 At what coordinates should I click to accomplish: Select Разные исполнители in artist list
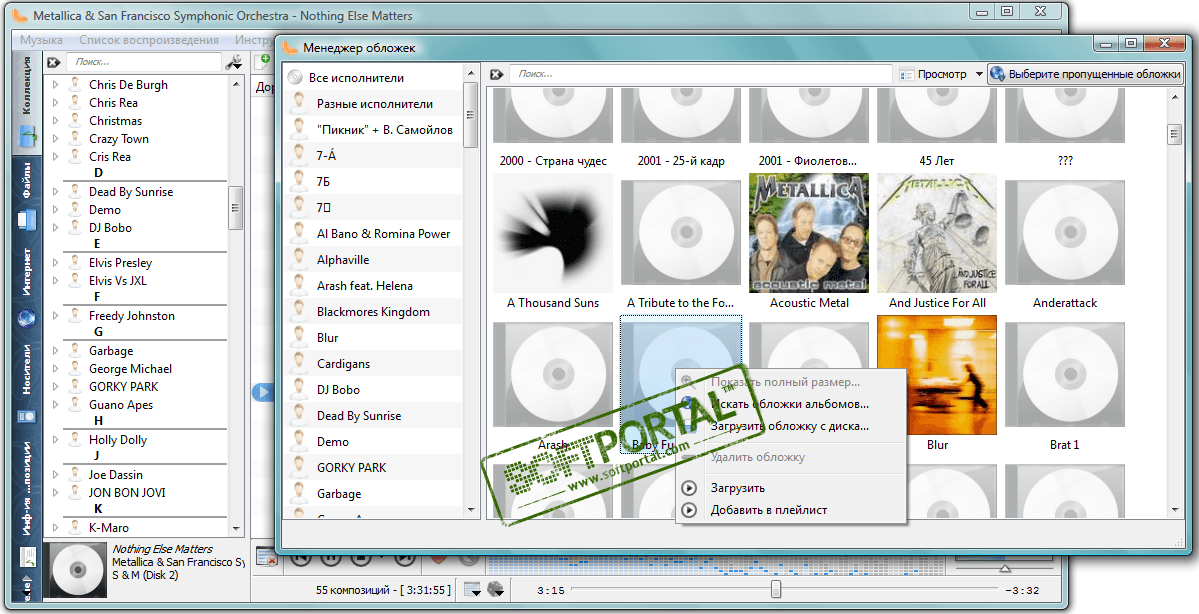tap(373, 104)
